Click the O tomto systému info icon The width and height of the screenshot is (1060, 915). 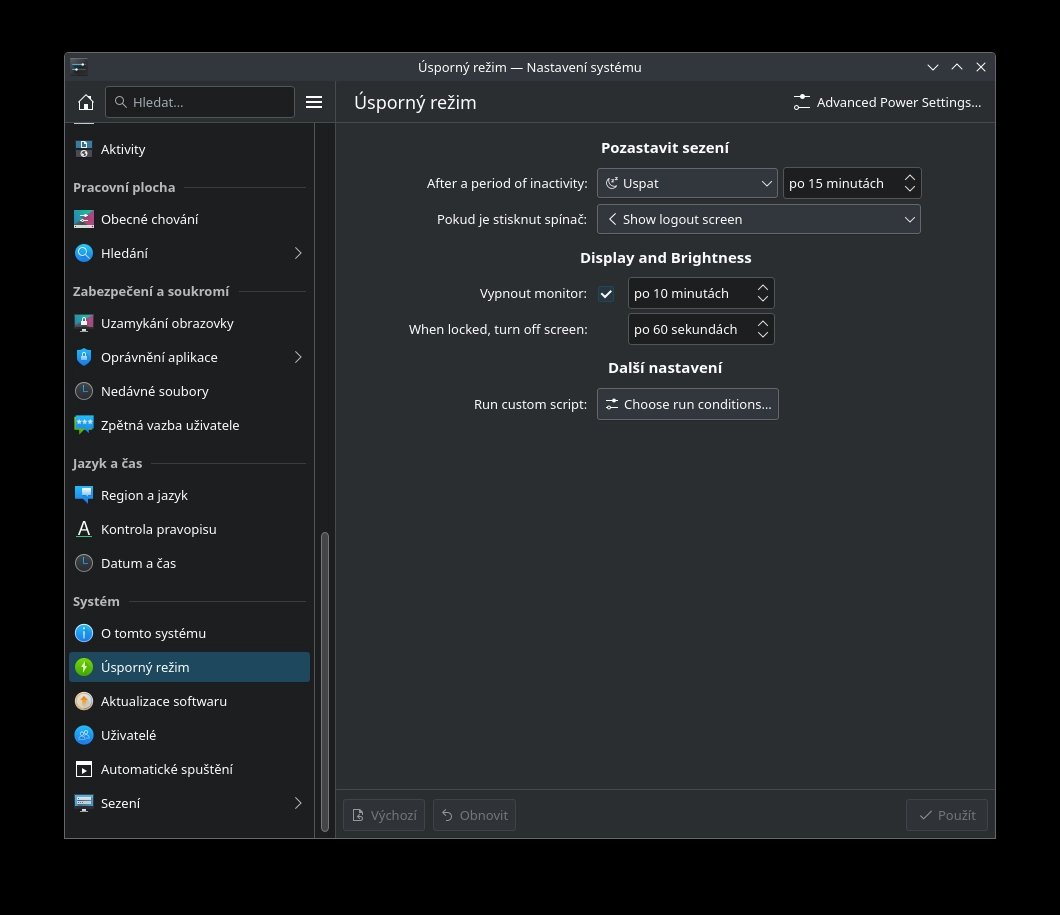[84, 633]
